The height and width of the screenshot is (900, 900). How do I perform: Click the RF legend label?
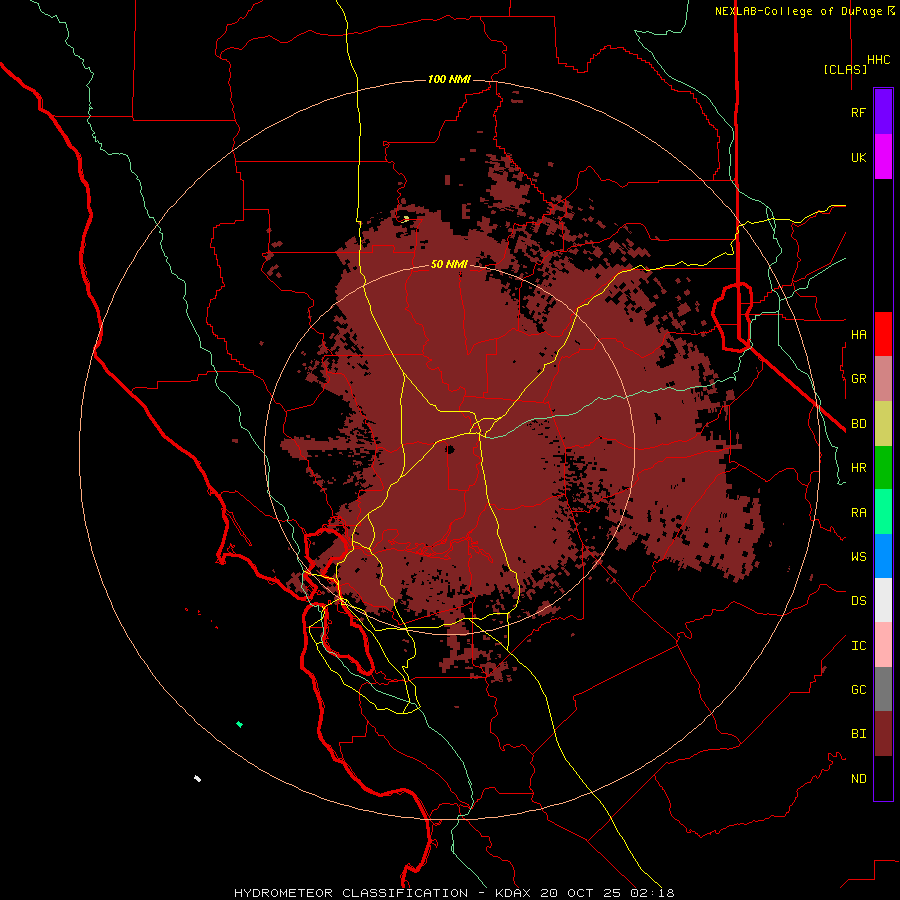[x=858, y=112]
